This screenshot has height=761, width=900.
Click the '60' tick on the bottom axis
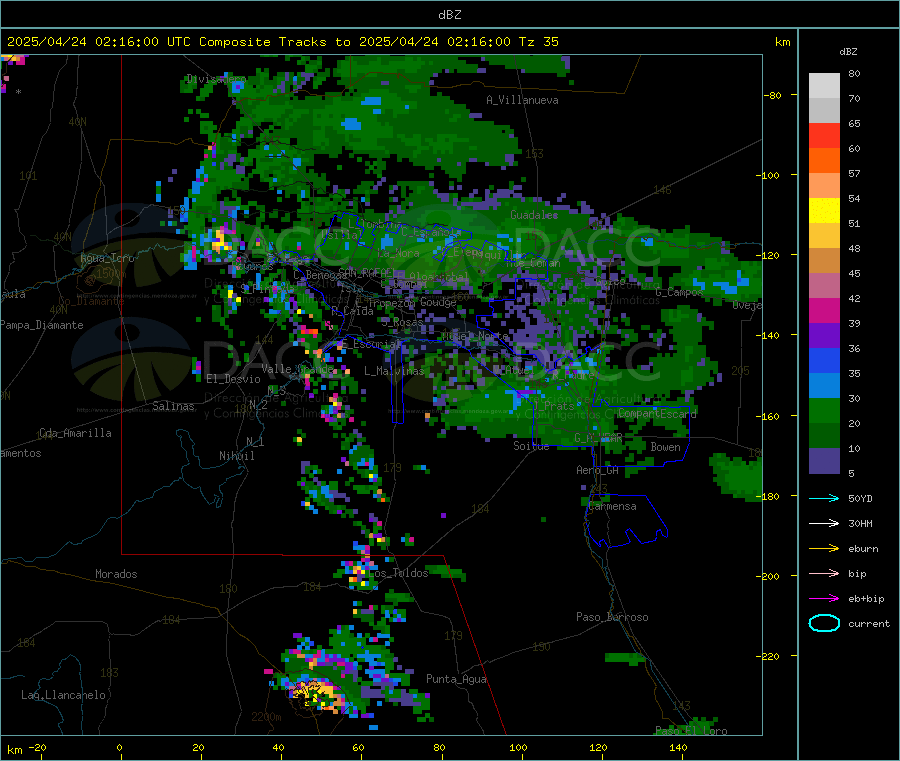pyautogui.click(x=358, y=747)
